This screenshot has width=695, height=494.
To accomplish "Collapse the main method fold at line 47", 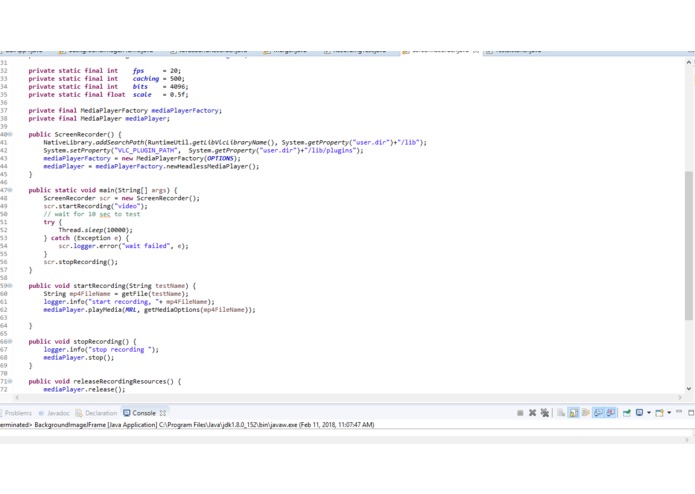I will (10, 190).
